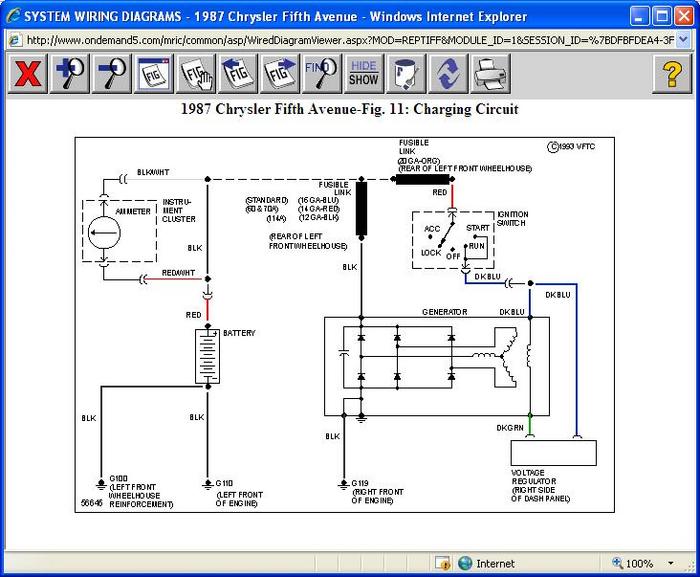
Task: Click the 'BATTERY' label in diagram
Action: click(239, 333)
